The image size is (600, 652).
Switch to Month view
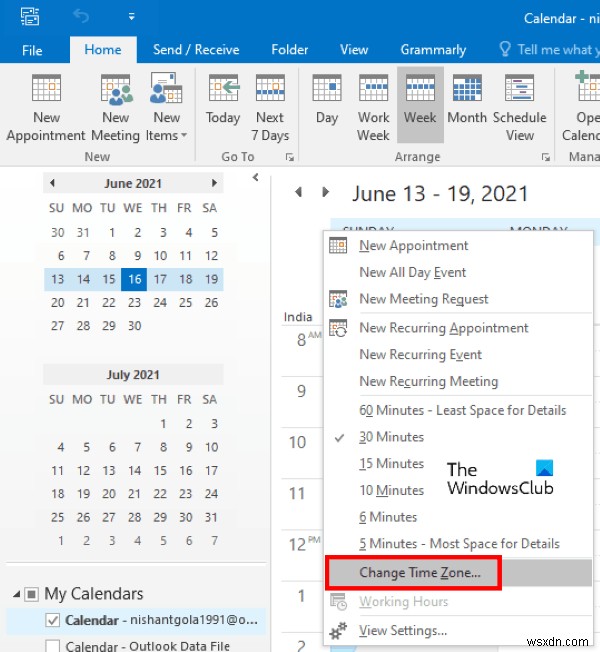pos(467,100)
